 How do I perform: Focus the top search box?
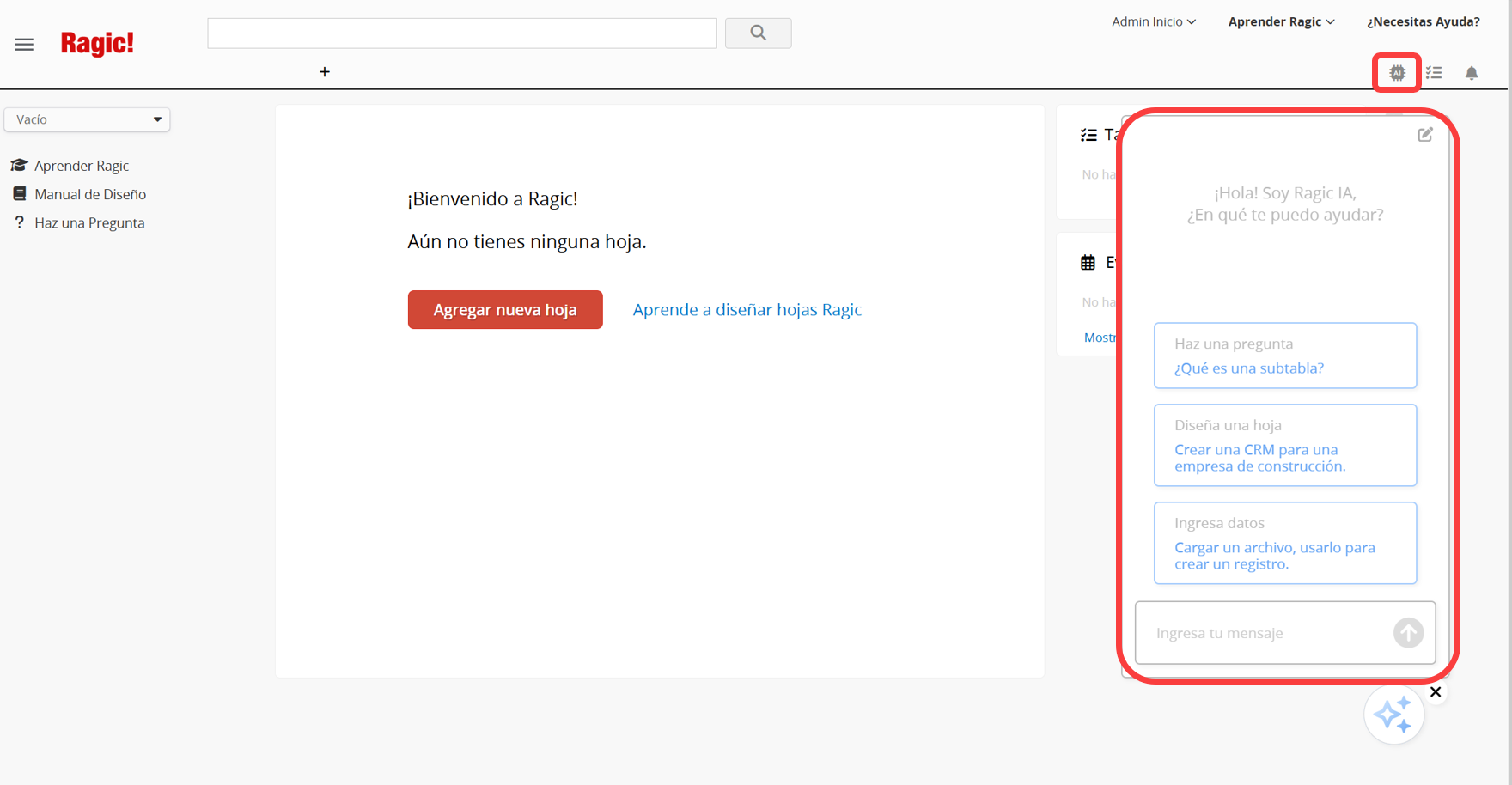[462, 33]
